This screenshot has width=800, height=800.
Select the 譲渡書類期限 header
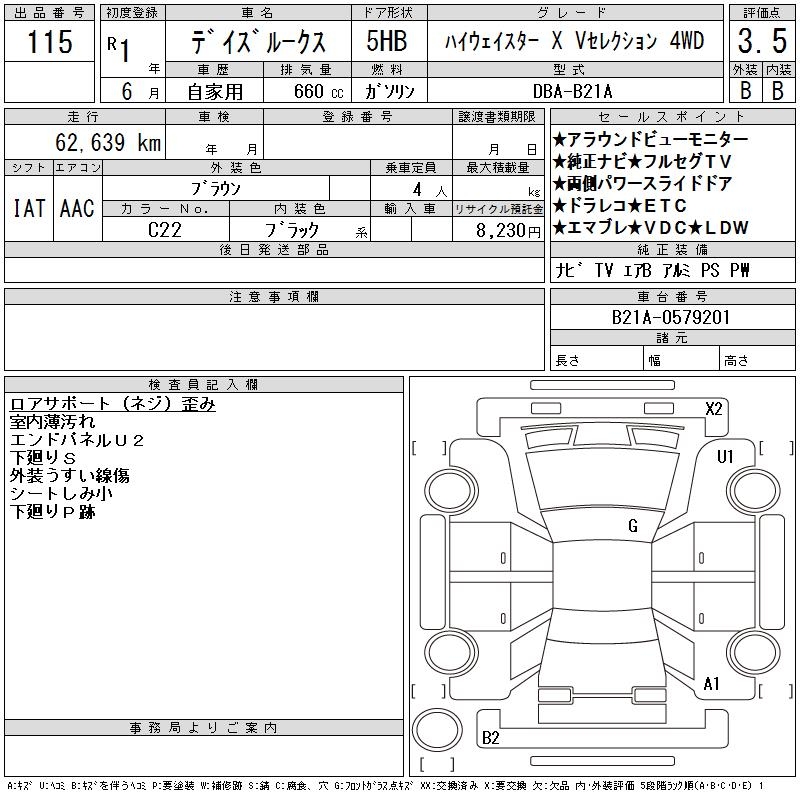coord(497,116)
